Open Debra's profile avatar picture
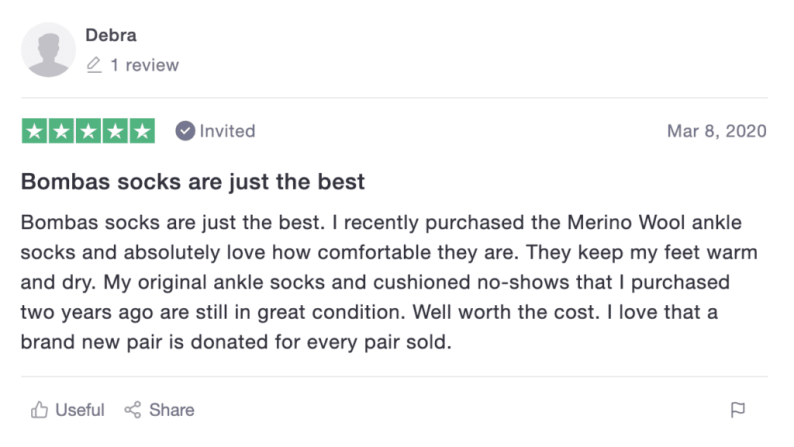Image resolution: width=794 pixels, height=447 pixels. click(x=49, y=50)
